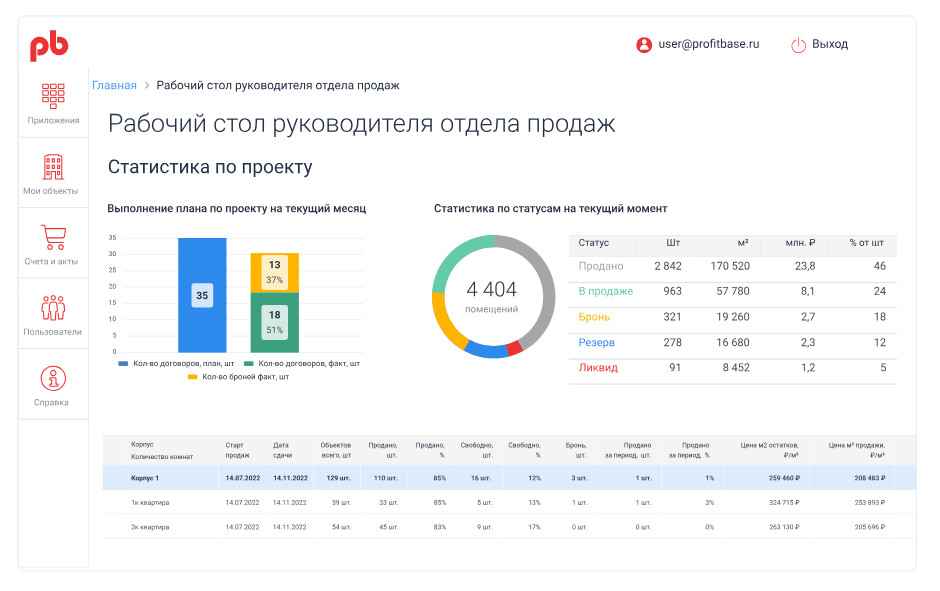Viewport: 940px width, 591px height.
Task: Click 205 696 ₽ in 2к квартира row
Action: tap(870, 527)
